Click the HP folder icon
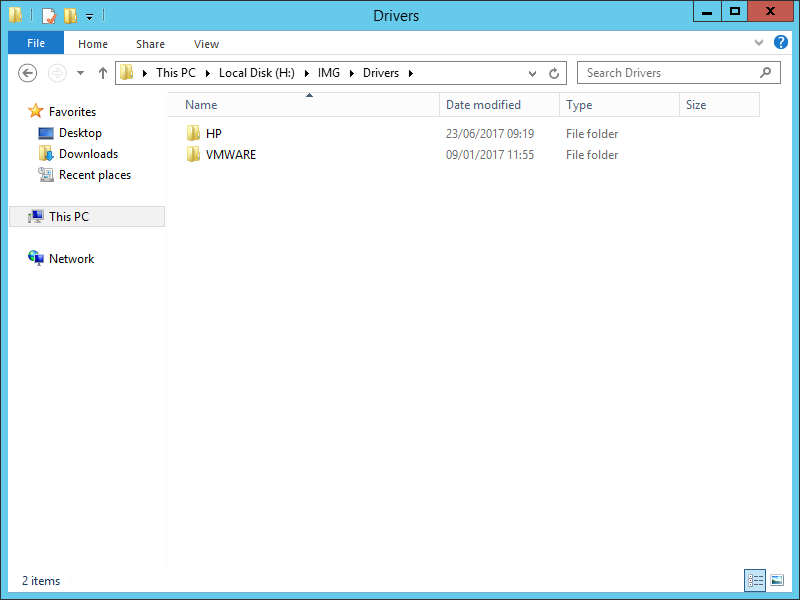Image resolution: width=800 pixels, height=600 pixels. pyautogui.click(x=193, y=134)
